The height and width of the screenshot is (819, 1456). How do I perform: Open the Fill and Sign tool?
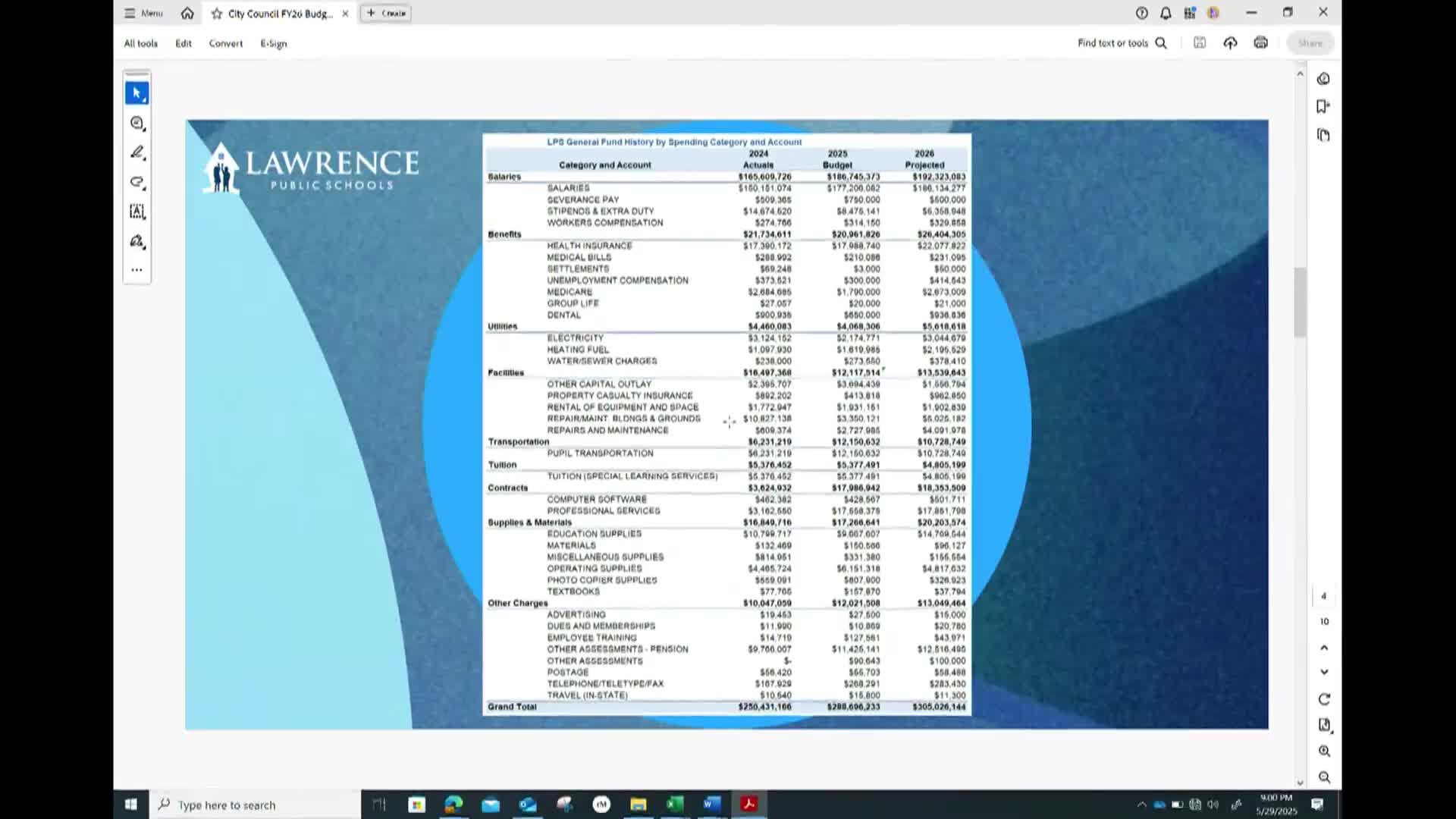click(137, 241)
